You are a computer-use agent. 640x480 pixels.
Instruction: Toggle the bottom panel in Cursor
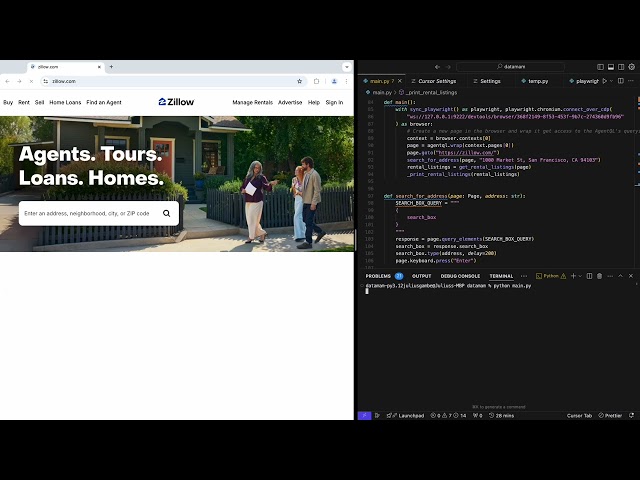pos(611,67)
